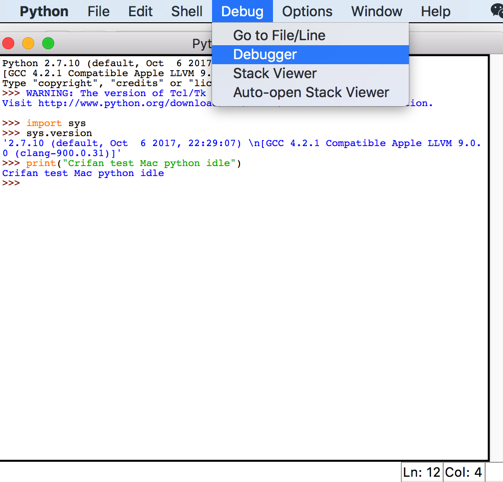Open the Shell menu
The image size is (503, 482).
coord(187,11)
